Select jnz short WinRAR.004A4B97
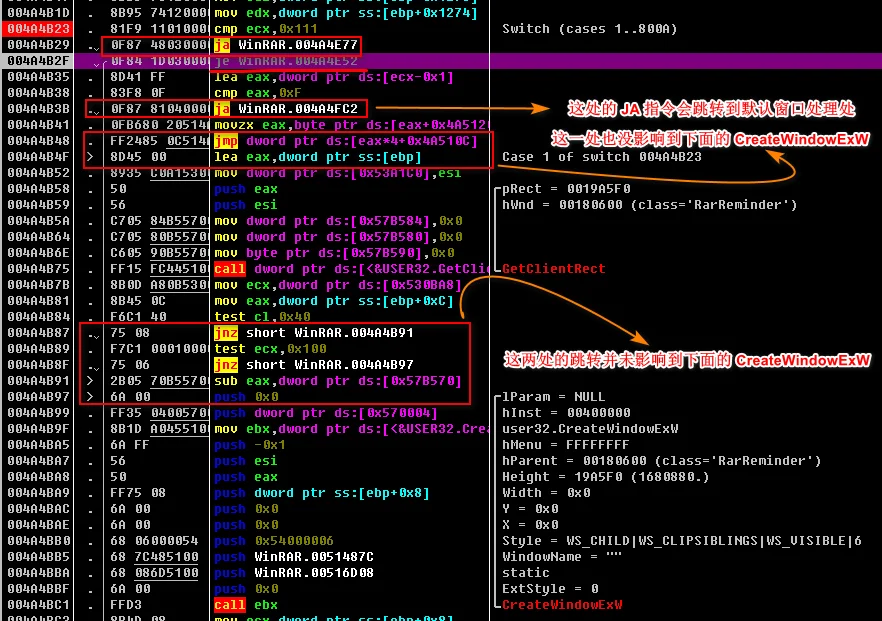Image resolution: width=882 pixels, height=621 pixels. click(314, 365)
